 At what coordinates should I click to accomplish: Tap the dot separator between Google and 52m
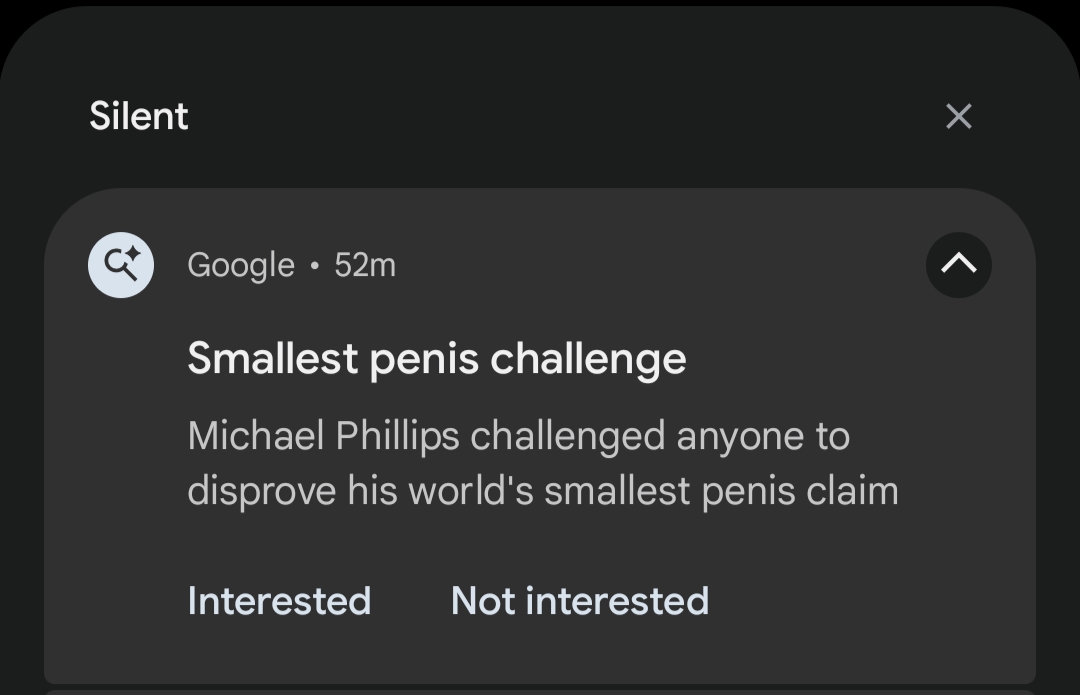[315, 266]
